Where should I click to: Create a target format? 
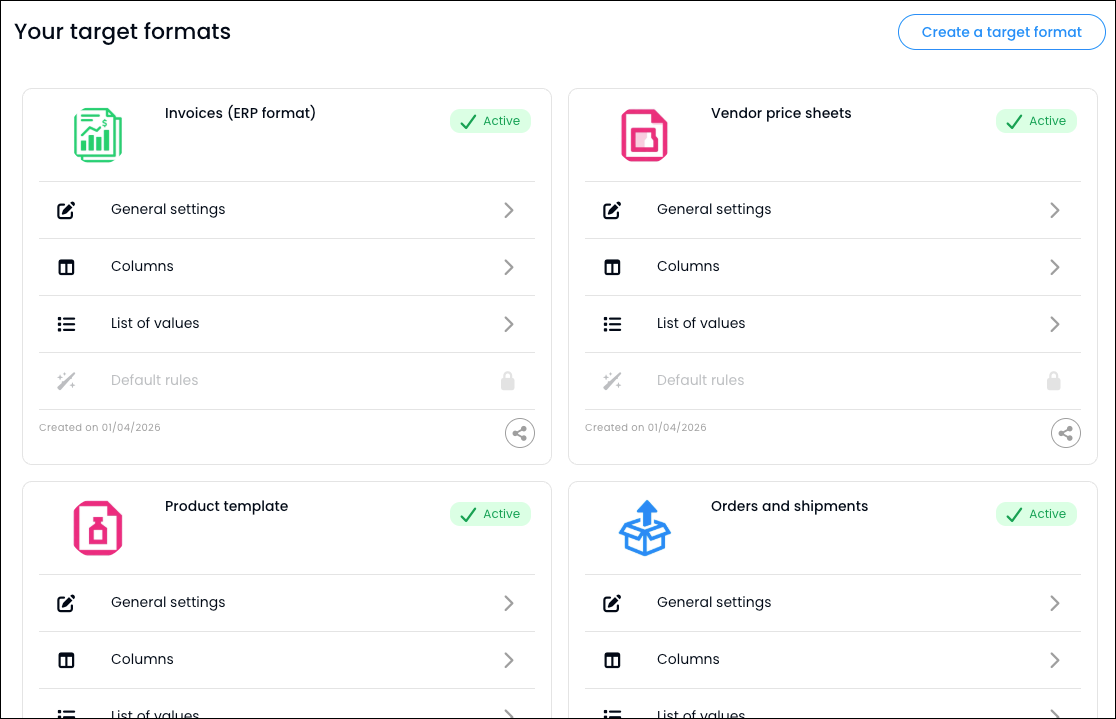[1001, 32]
